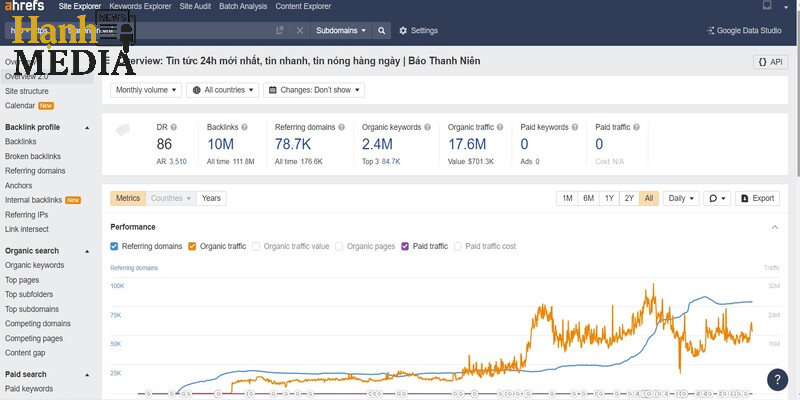Switch to Site Audit
Image resolution: width=800 pixels, height=400 pixels.
point(195,7)
